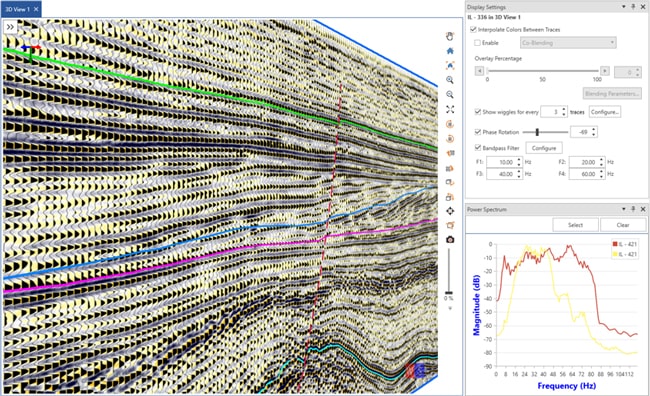Open Power Spectrum panel options arrow
Image resolution: width=650 pixels, height=396 pixels.
point(623,209)
